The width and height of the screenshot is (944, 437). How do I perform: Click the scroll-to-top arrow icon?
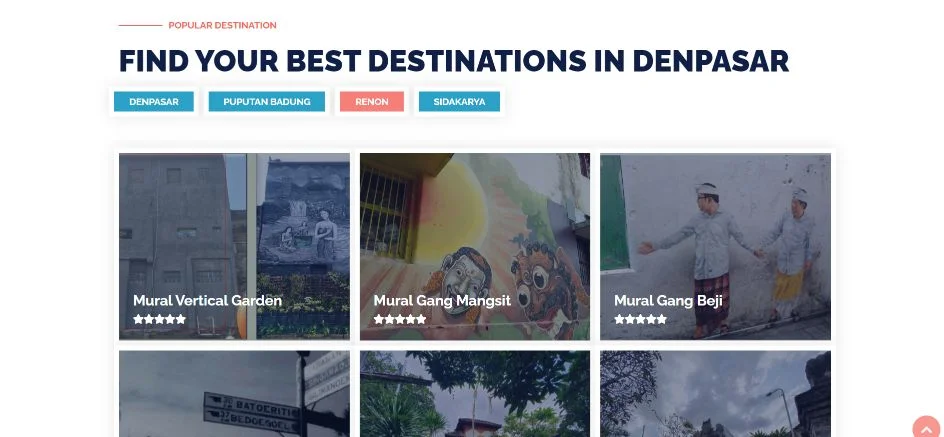pyautogui.click(x=926, y=428)
